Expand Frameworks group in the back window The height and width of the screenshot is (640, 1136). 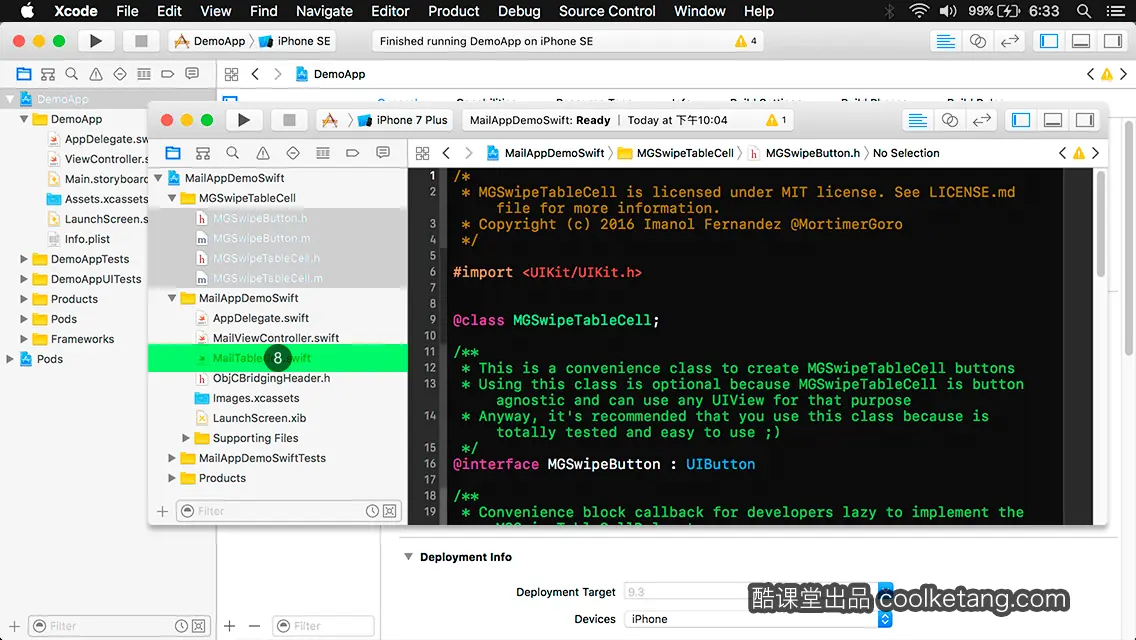coord(23,339)
